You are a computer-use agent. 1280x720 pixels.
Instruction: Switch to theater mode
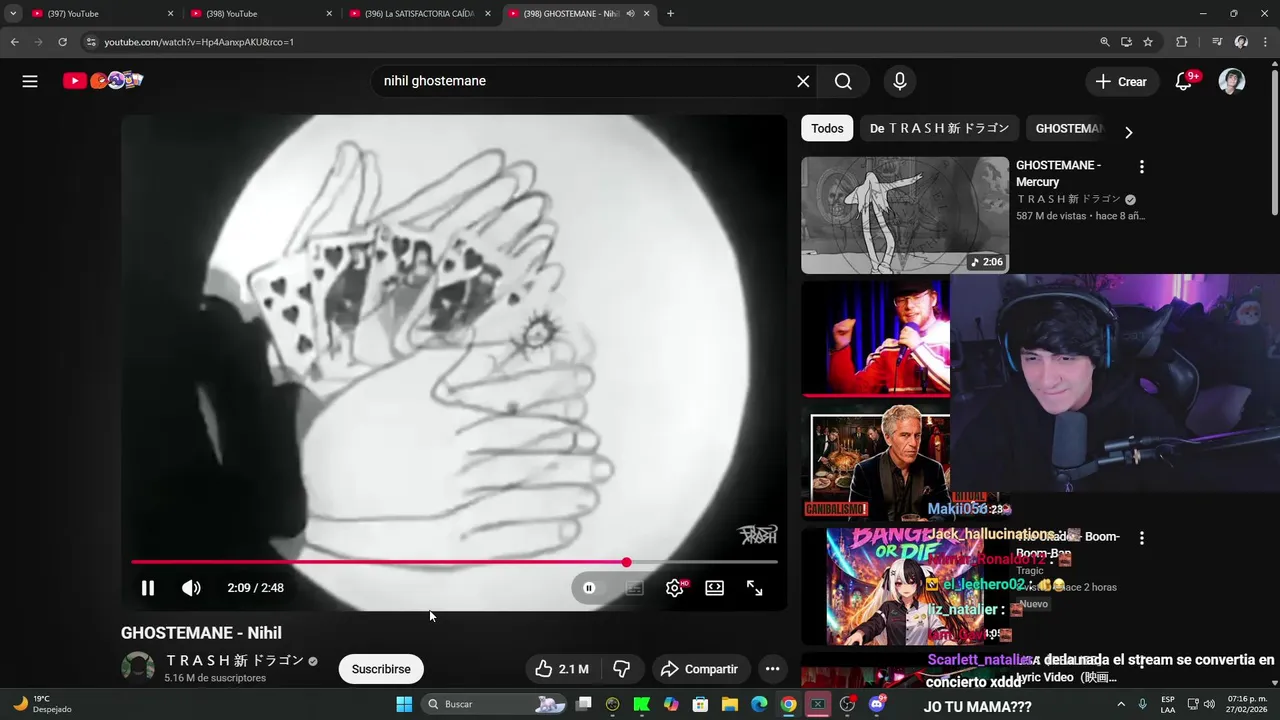[x=714, y=588]
